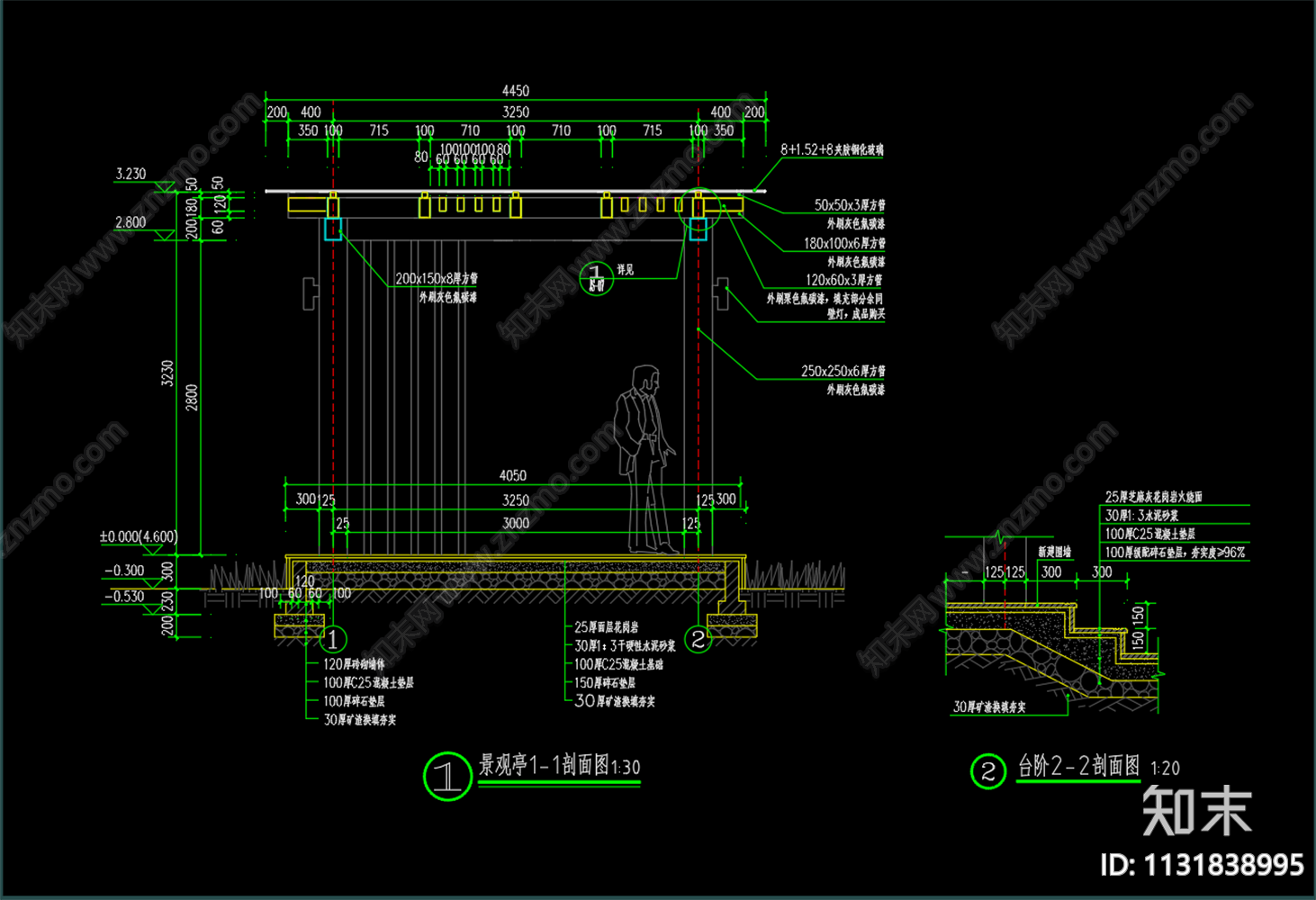Screen dimensions: 1316x900
Task: Click the detail callout circle labeled "详见"
Action: (596, 278)
